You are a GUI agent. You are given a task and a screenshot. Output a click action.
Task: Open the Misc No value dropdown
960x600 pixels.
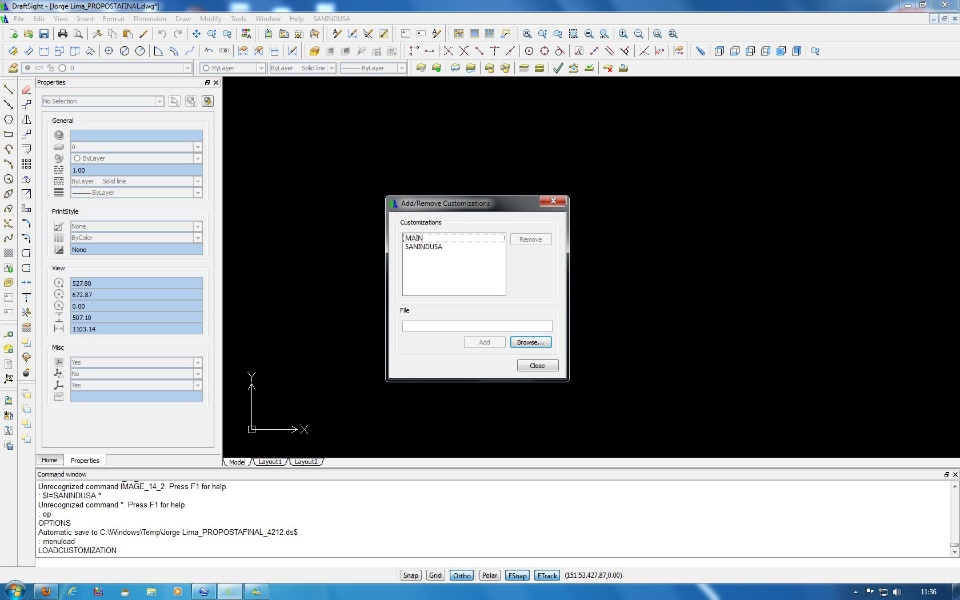tap(198, 373)
